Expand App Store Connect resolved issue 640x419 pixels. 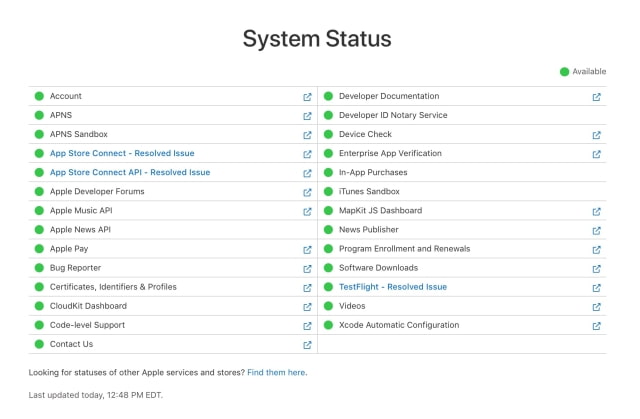122,154
